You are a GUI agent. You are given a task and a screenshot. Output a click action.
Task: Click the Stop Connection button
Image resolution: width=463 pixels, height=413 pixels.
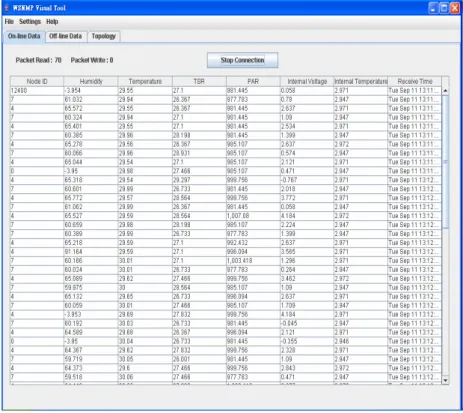pos(242,60)
